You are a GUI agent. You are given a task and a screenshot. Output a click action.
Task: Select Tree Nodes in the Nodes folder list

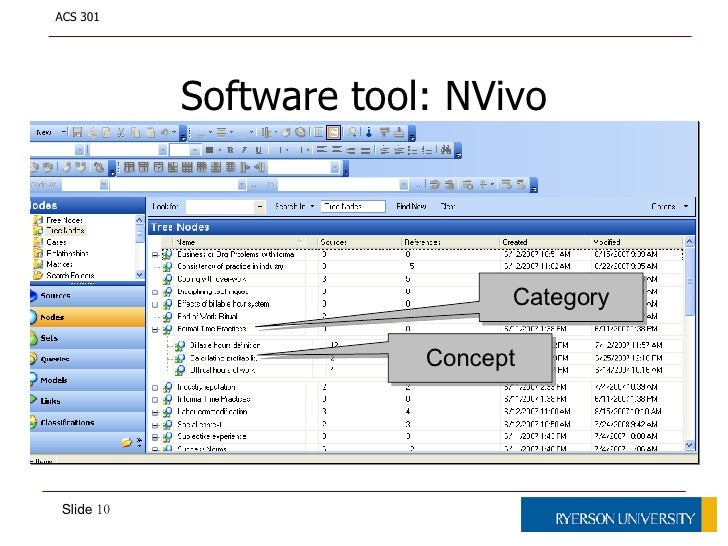[65, 231]
